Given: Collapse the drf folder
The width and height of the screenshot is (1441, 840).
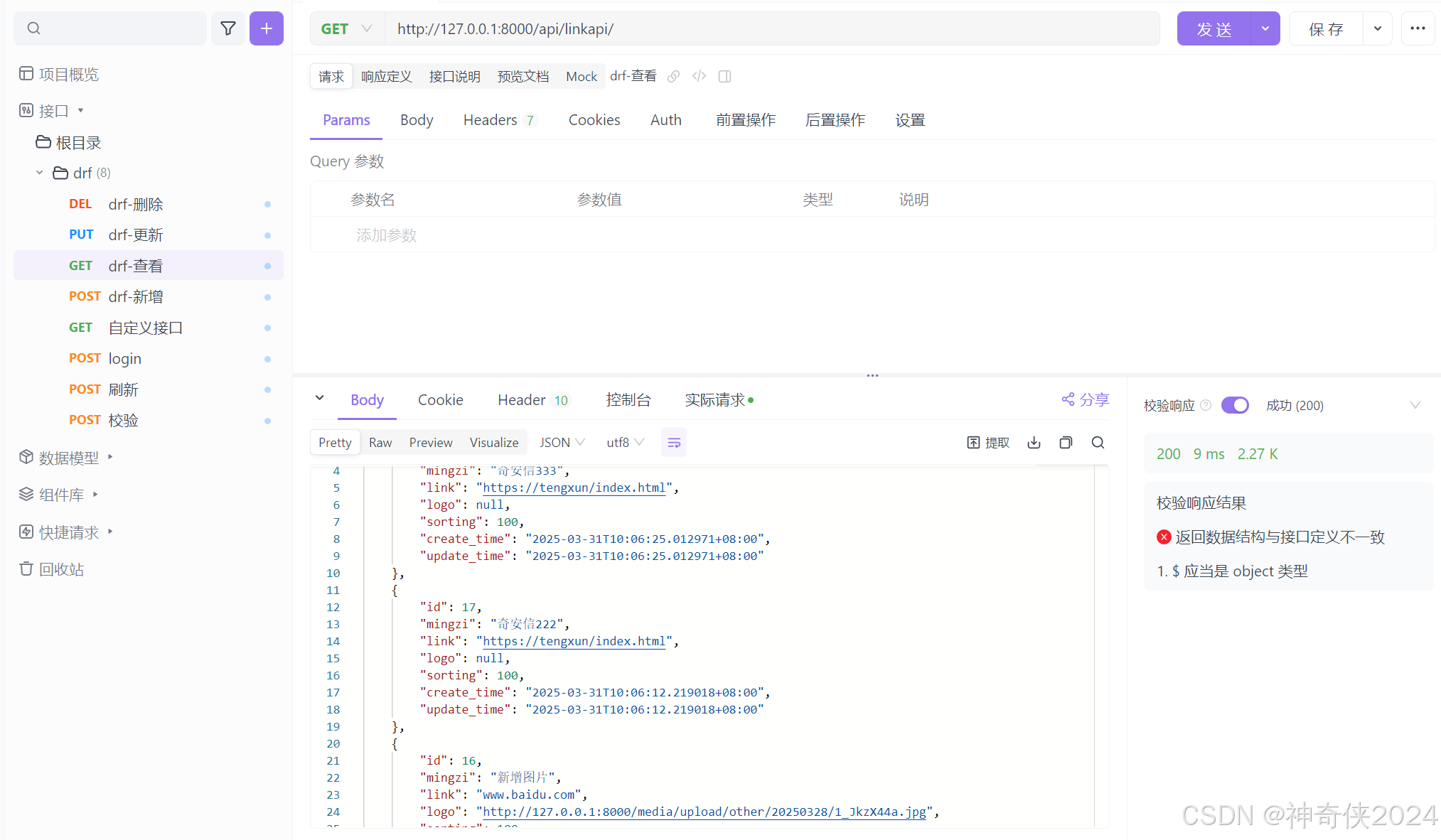Looking at the screenshot, I should [x=40, y=173].
